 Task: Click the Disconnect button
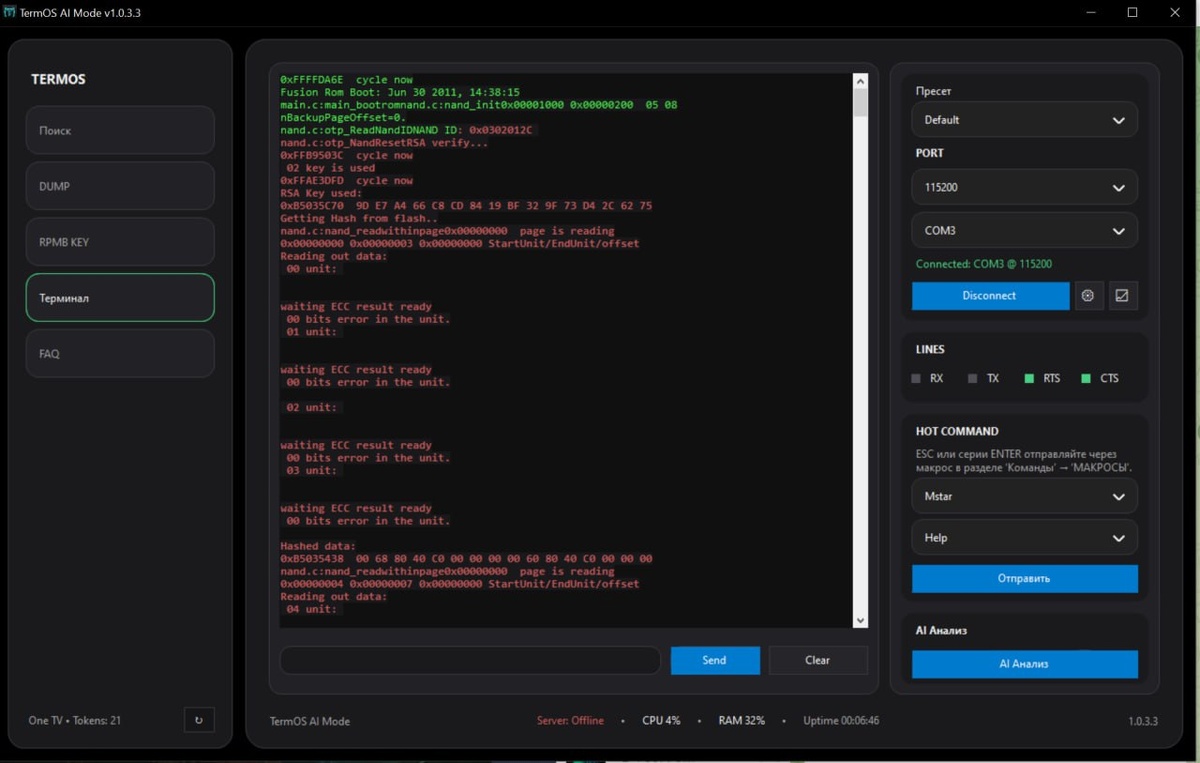(990, 296)
